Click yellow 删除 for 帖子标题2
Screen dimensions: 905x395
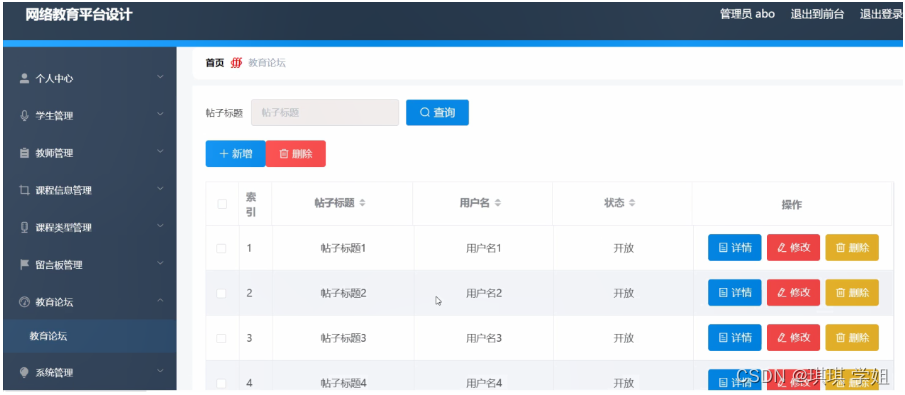point(852,293)
